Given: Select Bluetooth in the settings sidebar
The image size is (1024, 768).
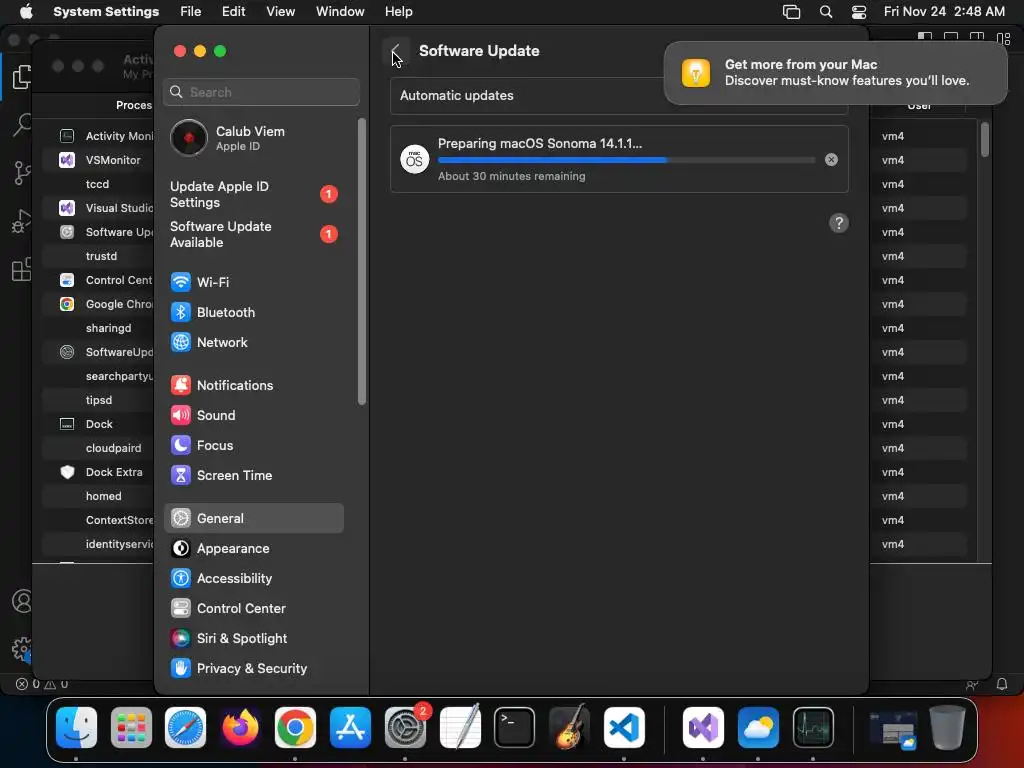Looking at the screenshot, I should pyautogui.click(x=253, y=312).
